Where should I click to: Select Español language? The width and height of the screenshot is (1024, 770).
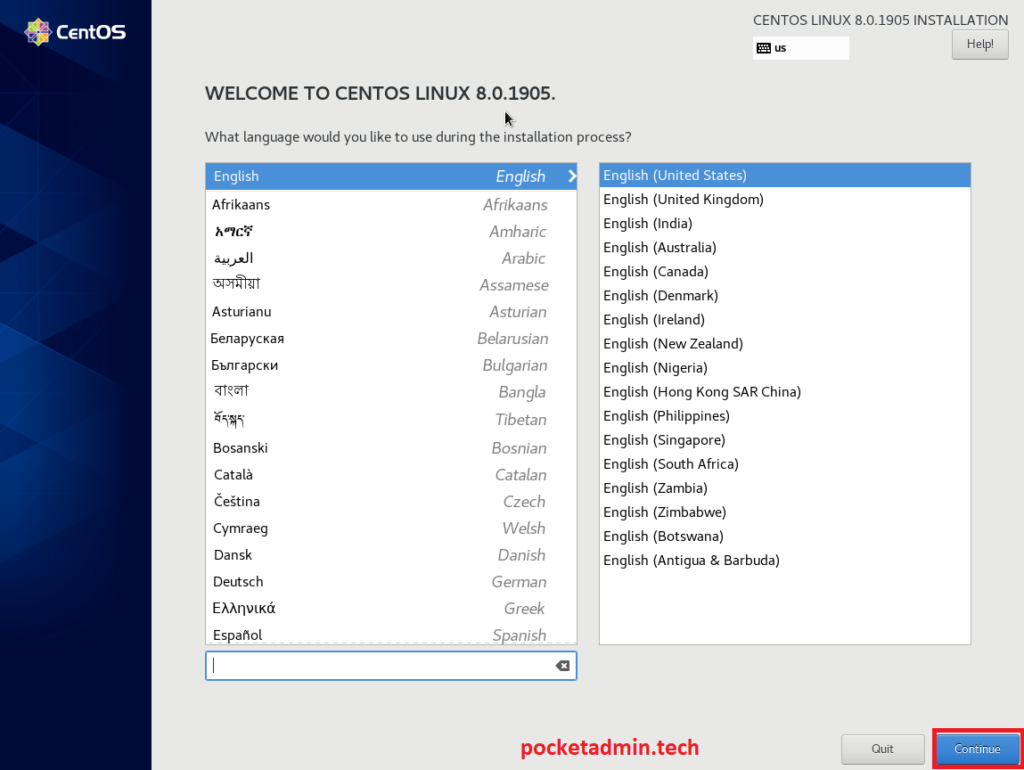[x=391, y=634]
